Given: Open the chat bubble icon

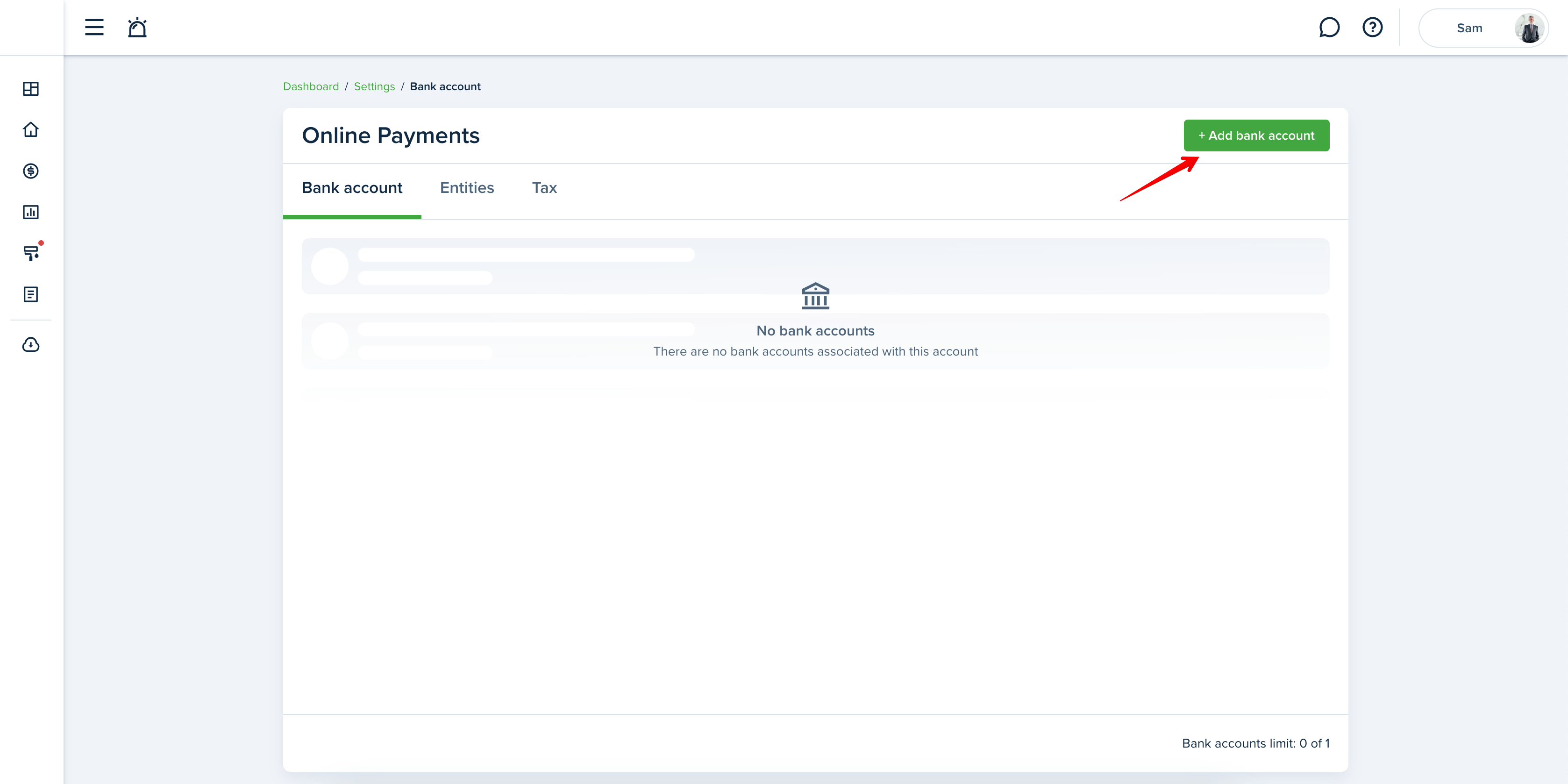Looking at the screenshot, I should click(x=1329, y=28).
